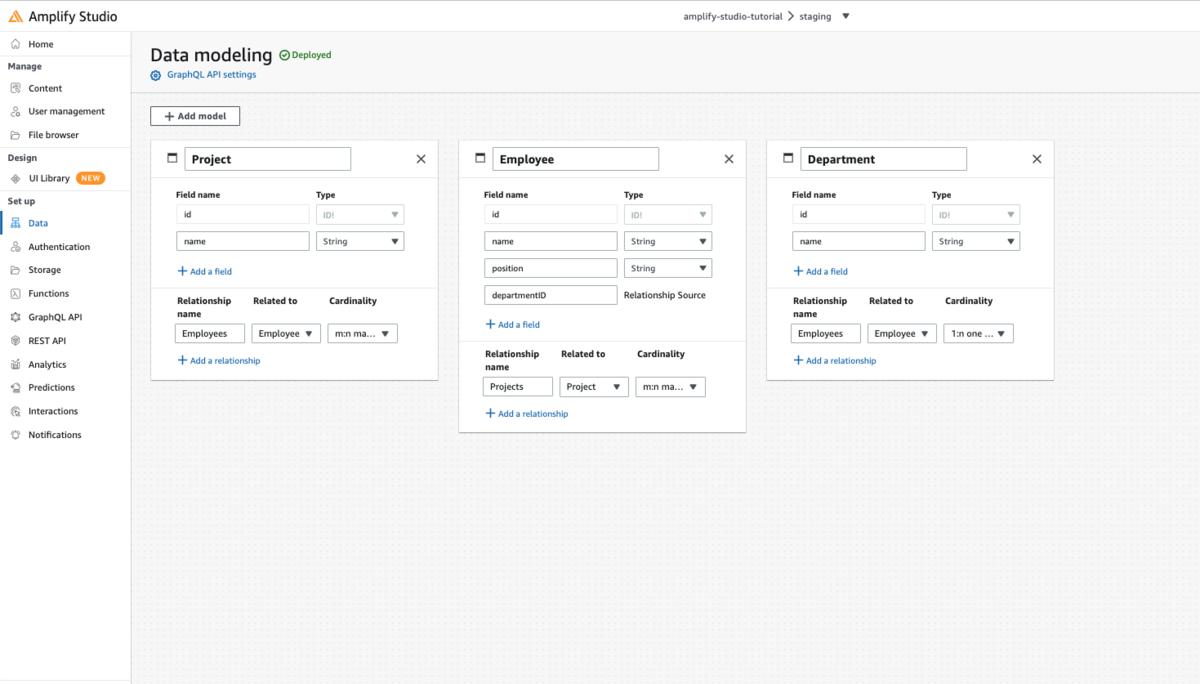
Task: Open Employee's m:n cardinality dropdown
Action: click(x=671, y=387)
